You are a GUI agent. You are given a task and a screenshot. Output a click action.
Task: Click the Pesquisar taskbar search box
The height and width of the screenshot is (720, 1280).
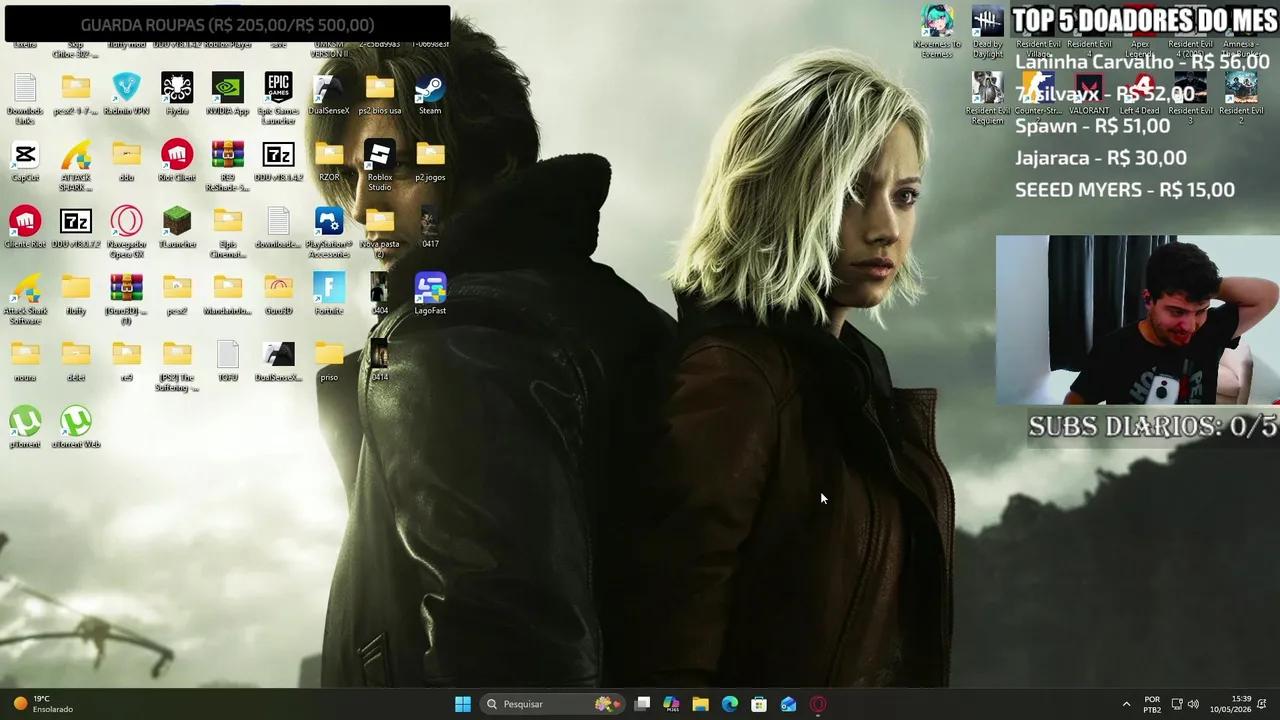pyautogui.click(x=553, y=704)
